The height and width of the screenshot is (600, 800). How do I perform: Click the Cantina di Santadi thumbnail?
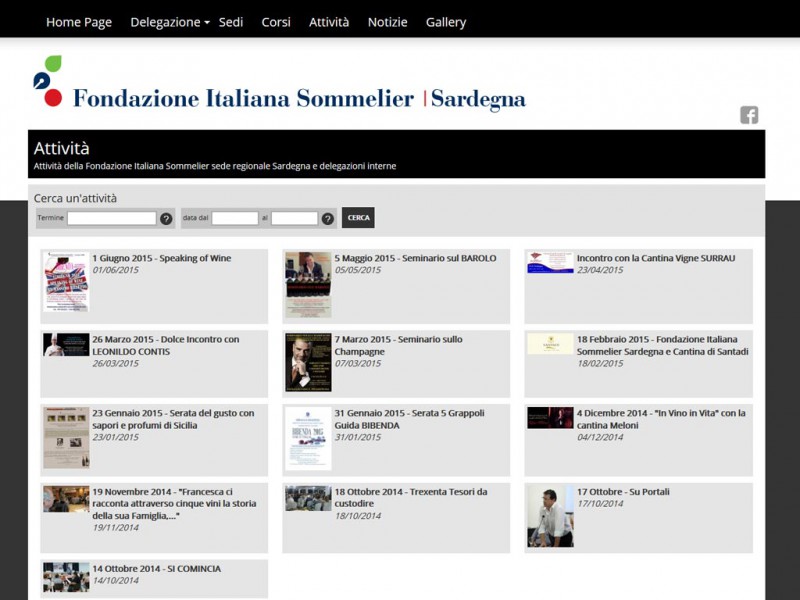pos(550,344)
